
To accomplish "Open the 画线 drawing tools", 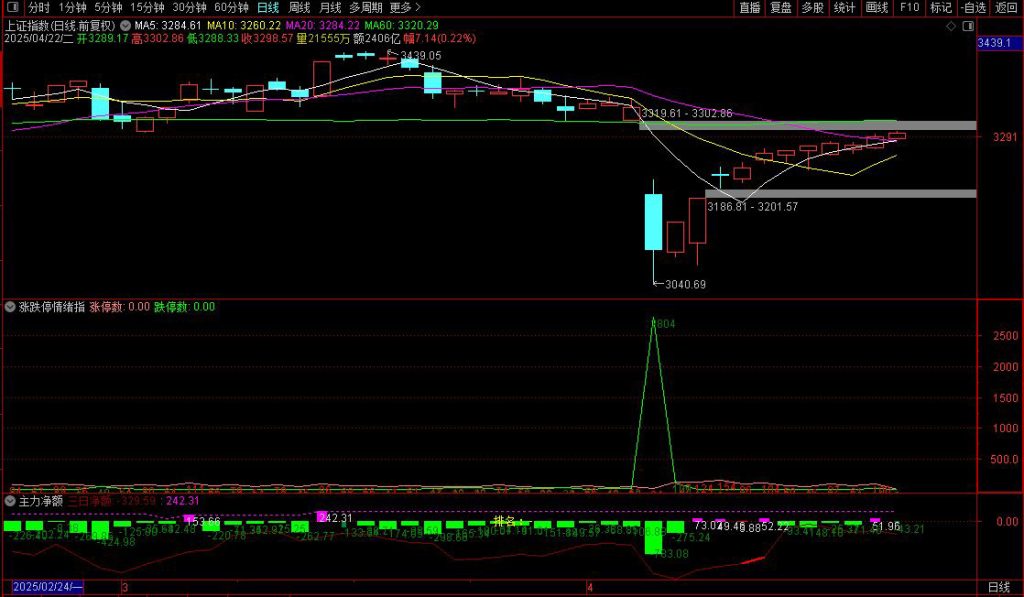I will (x=877, y=7).
